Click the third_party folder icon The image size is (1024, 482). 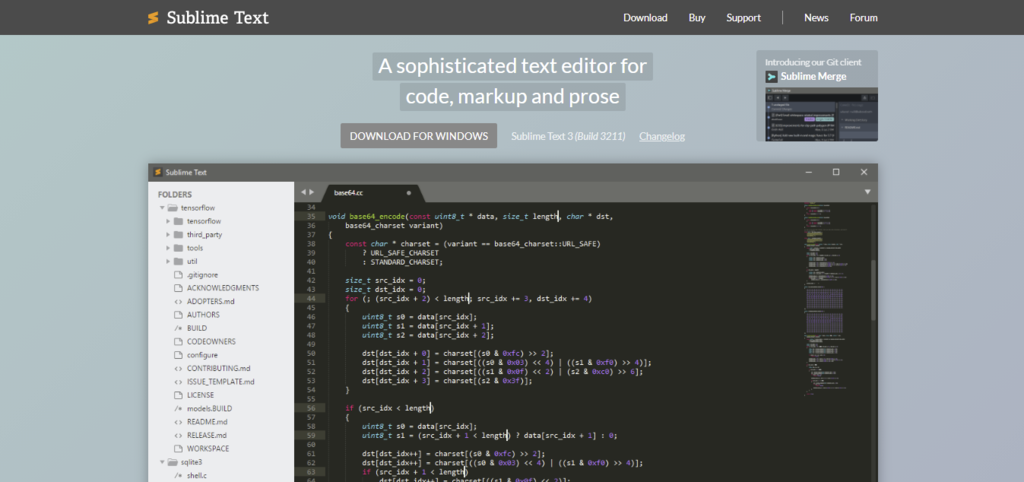(x=177, y=234)
